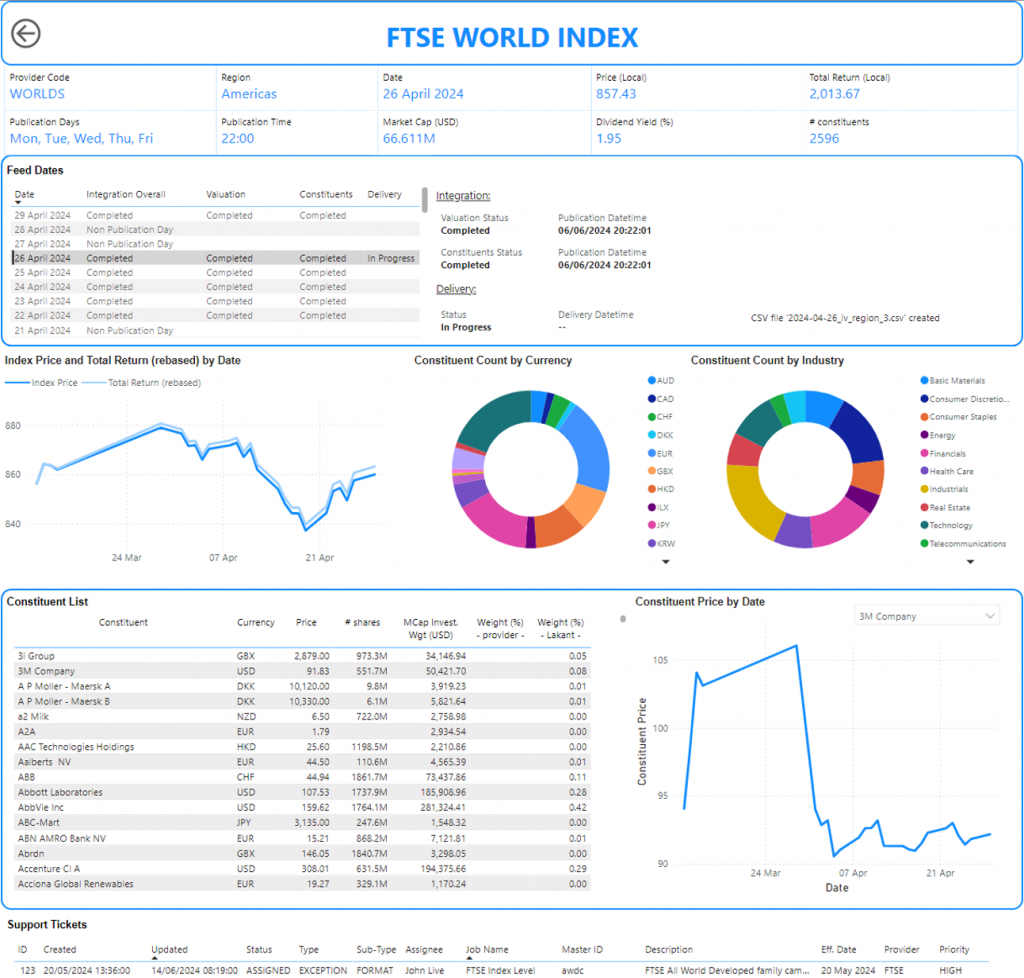Click the Integration Overall column header
1024x978 pixels.
(x=126, y=194)
